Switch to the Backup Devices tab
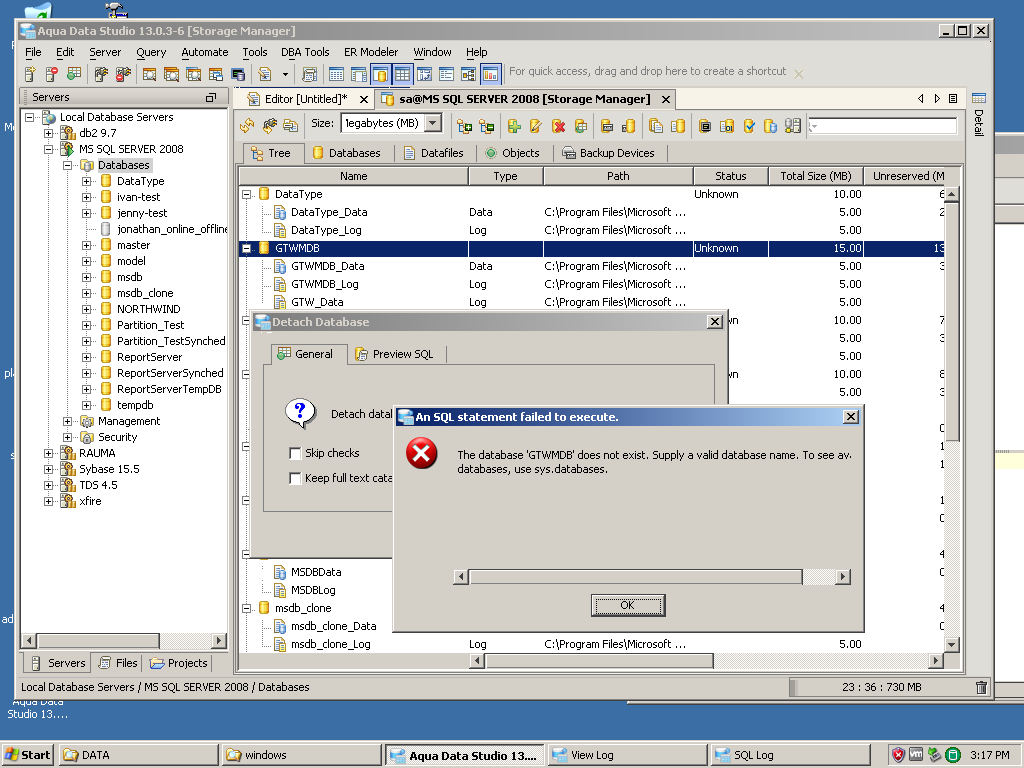 coord(609,153)
